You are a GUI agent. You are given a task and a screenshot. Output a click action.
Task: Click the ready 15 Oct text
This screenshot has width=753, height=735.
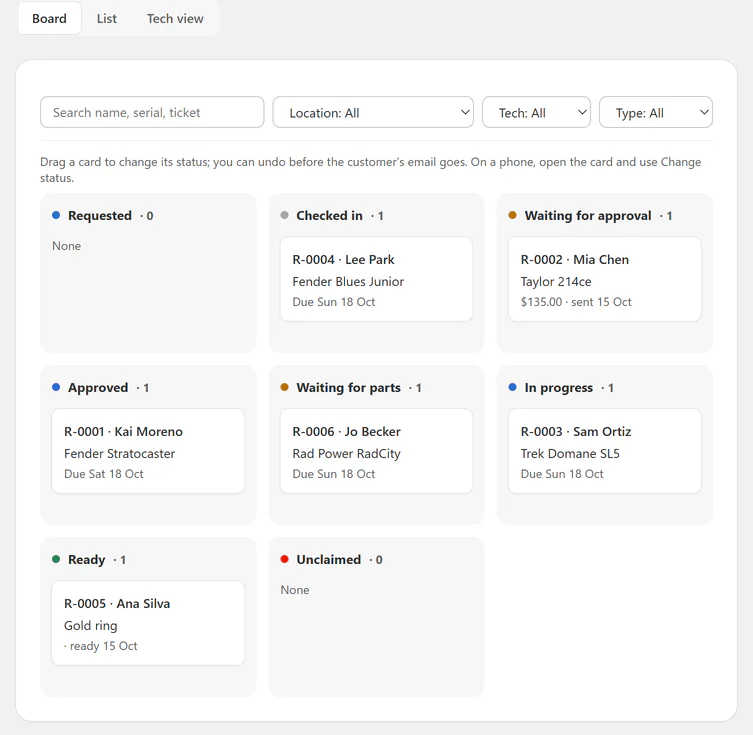tap(101, 646)
